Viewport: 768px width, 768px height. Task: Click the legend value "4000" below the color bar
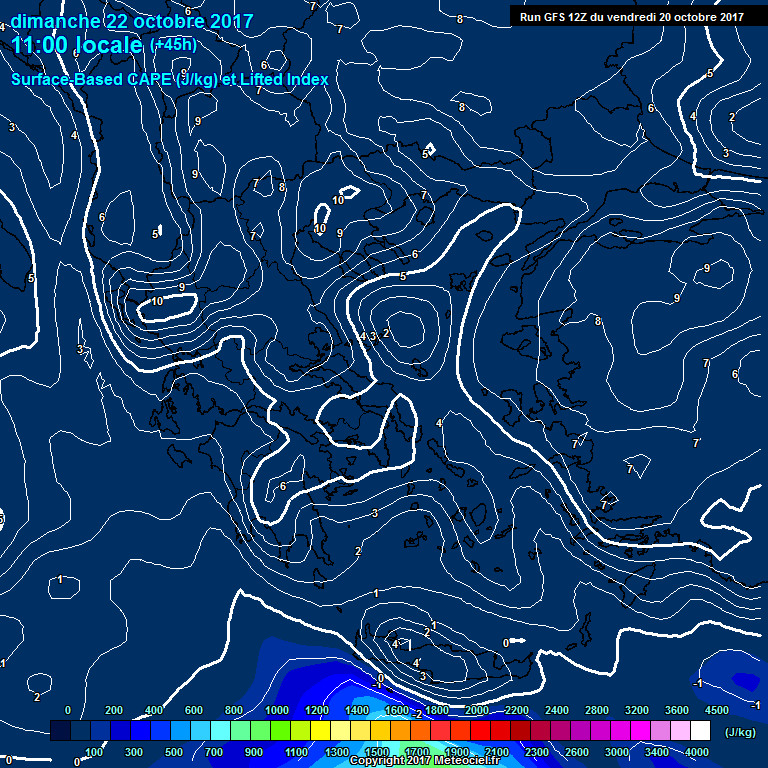(696, 752)
